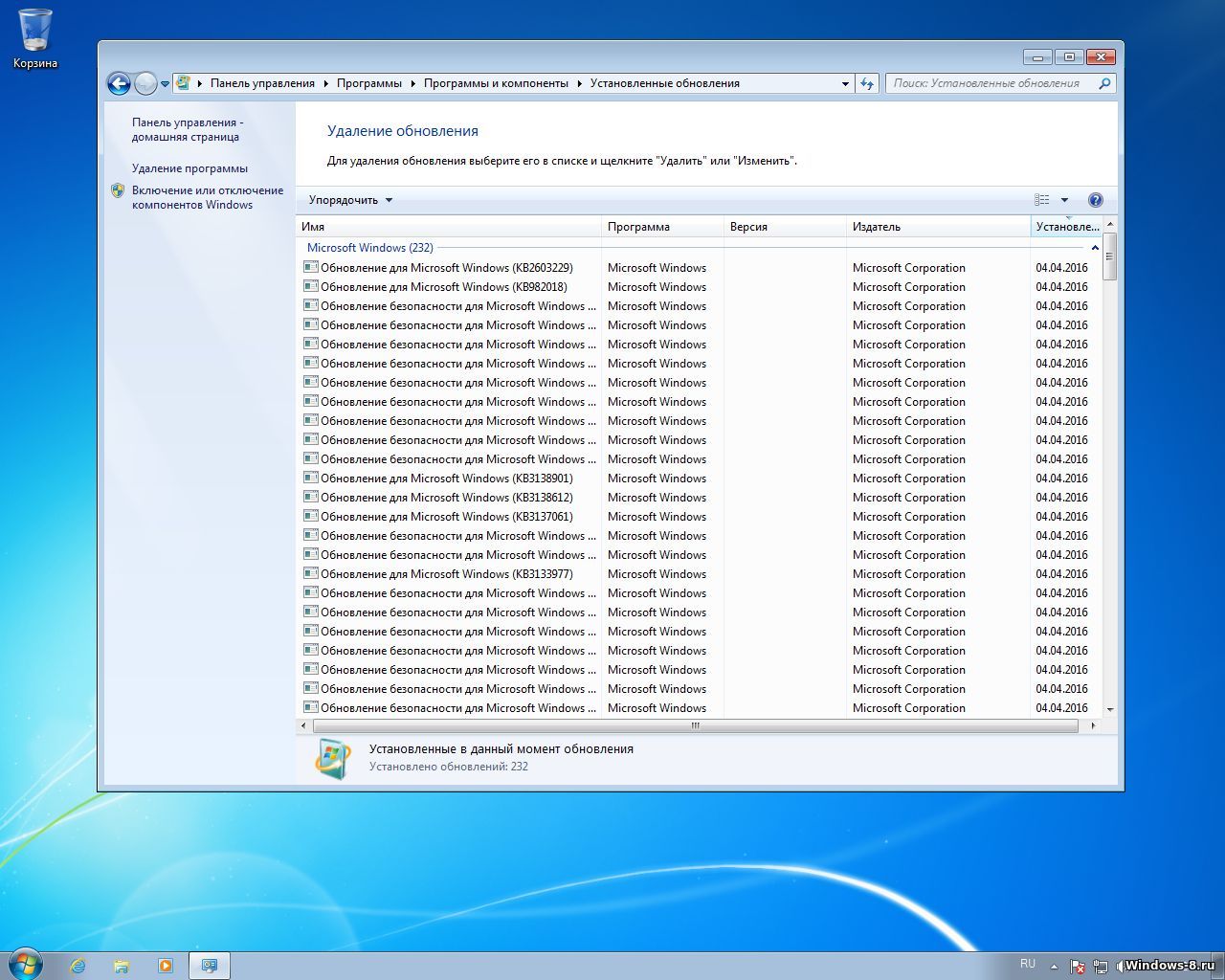Open 'Панель управления - домашняя страница' link
The height and width of the screenshot is (980, 1225).
pyautogui.click(x=188, y=129)
